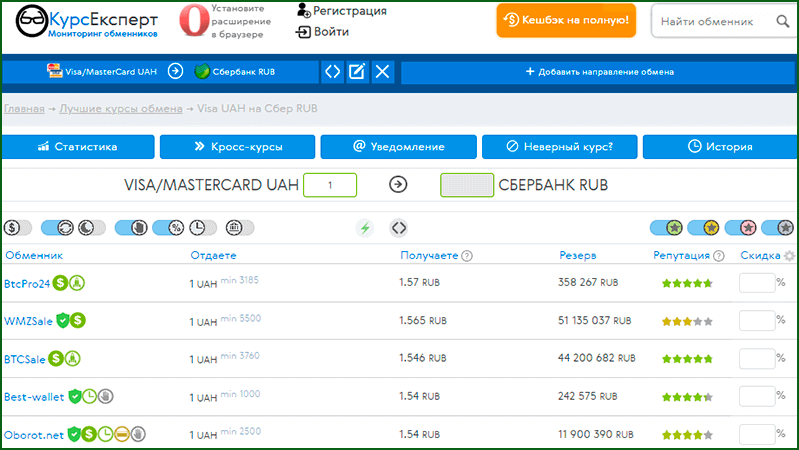Open the Неверный курс? tab

point(560,147)
